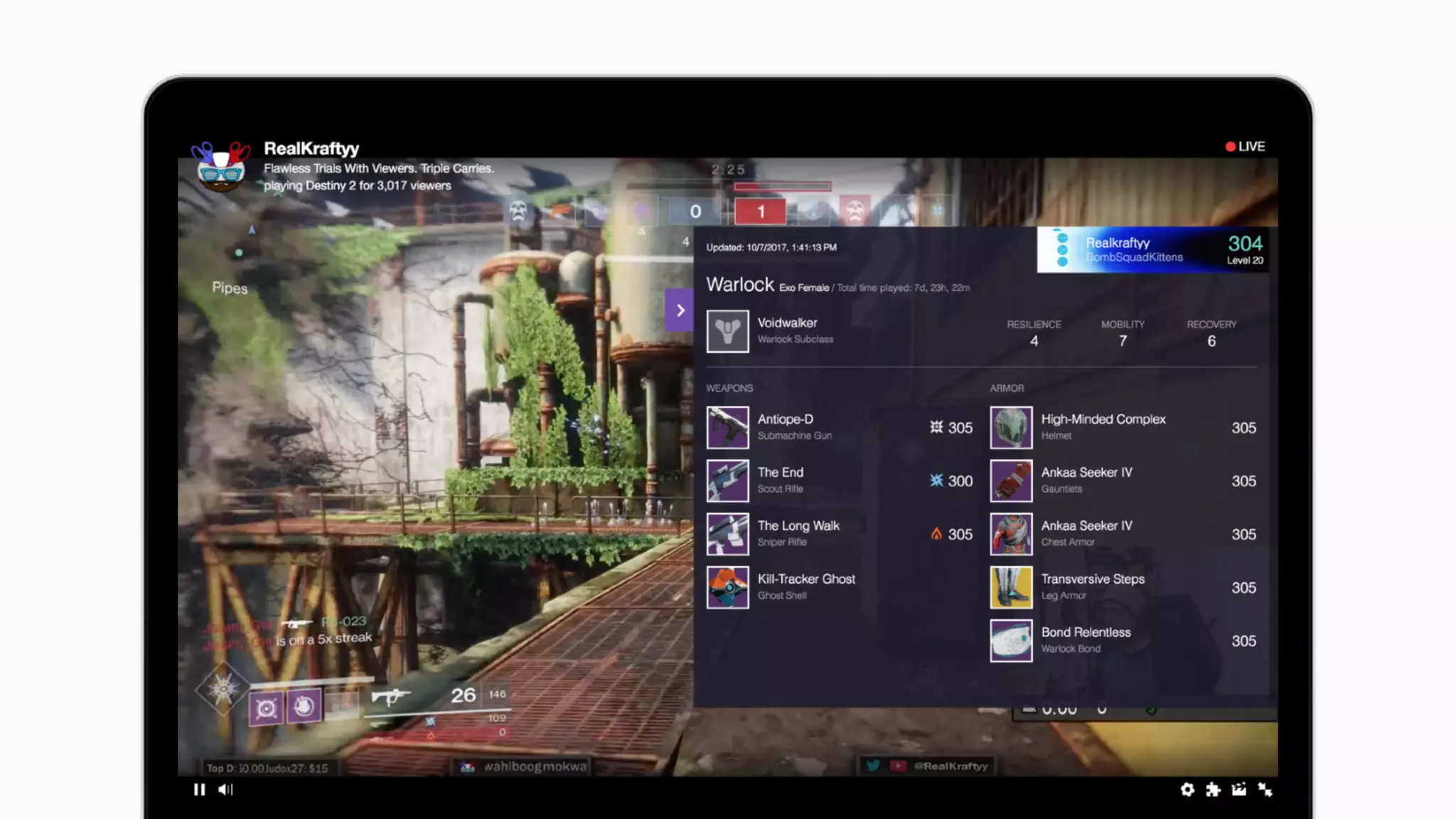Select The Long Walk sniper rifle icon
Viewport: 1456px width, 819px height.
(x=727, y=534)
